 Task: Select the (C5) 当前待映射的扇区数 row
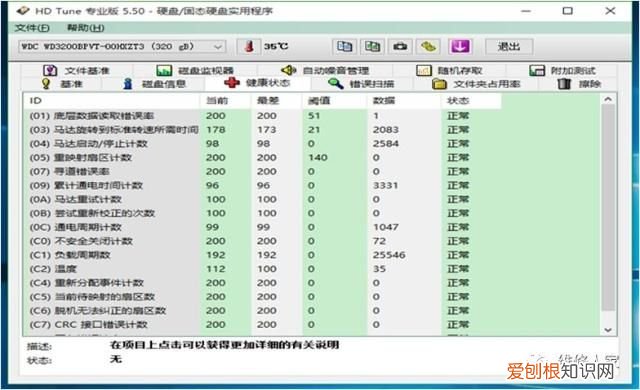(312, 297)
